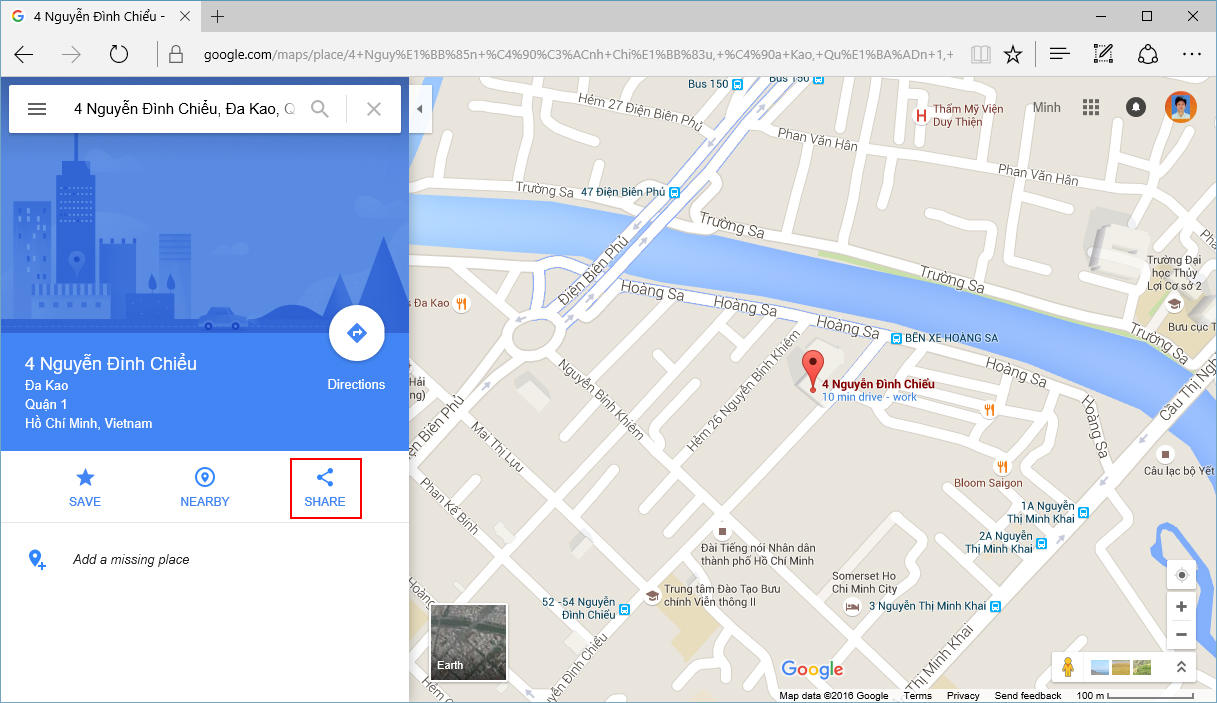The width and height of the screenshot is (1217, 703).
Task: Open Google notifications bell
Action: (1136, 107)
